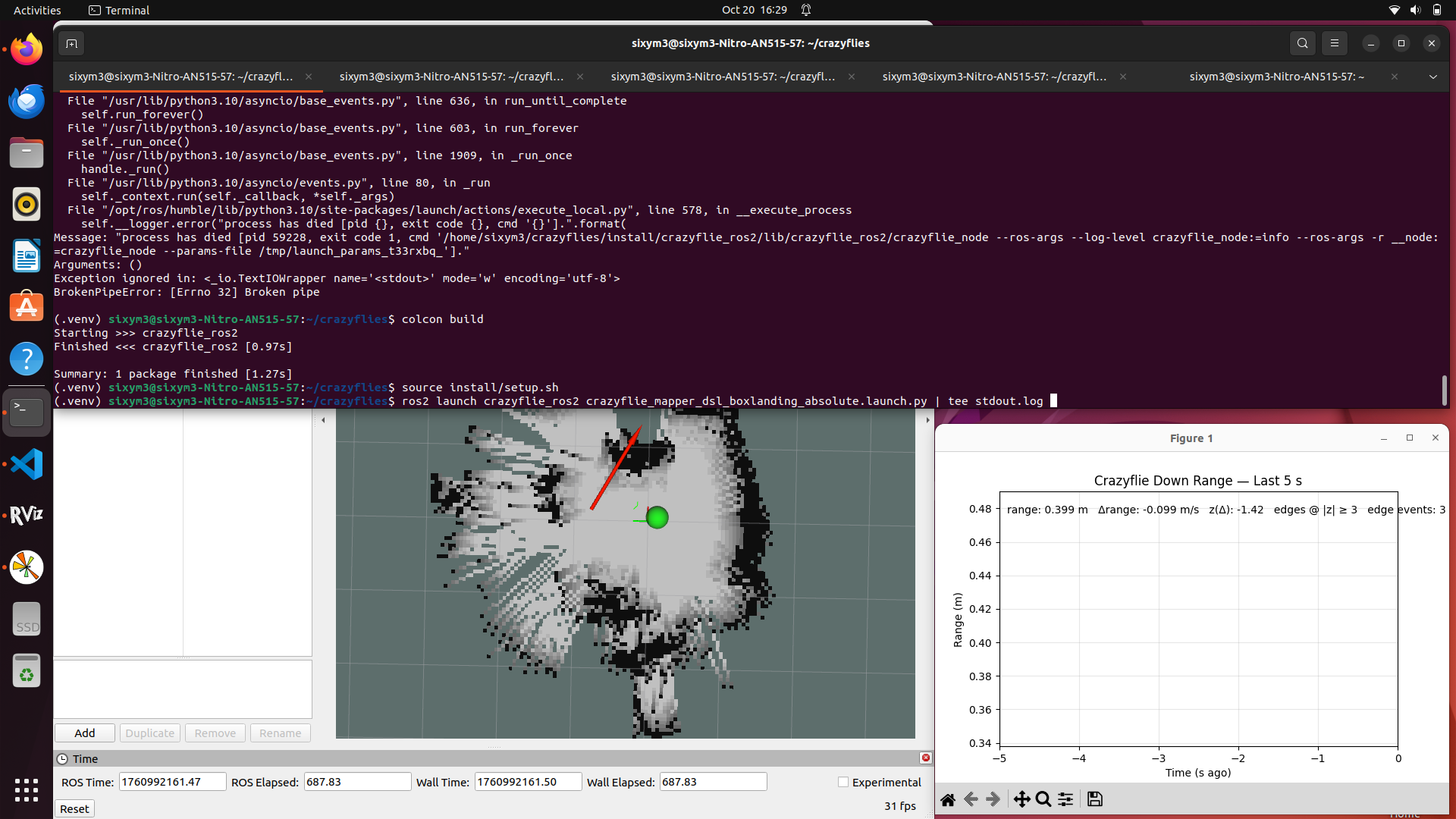Open the terminal search icon

point(1302,43)
